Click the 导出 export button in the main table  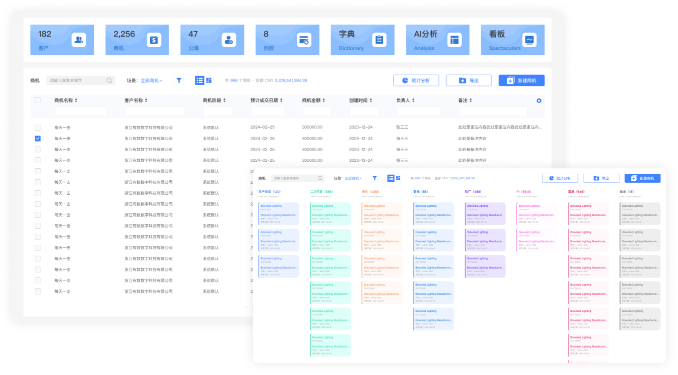[x=469, y=80]
